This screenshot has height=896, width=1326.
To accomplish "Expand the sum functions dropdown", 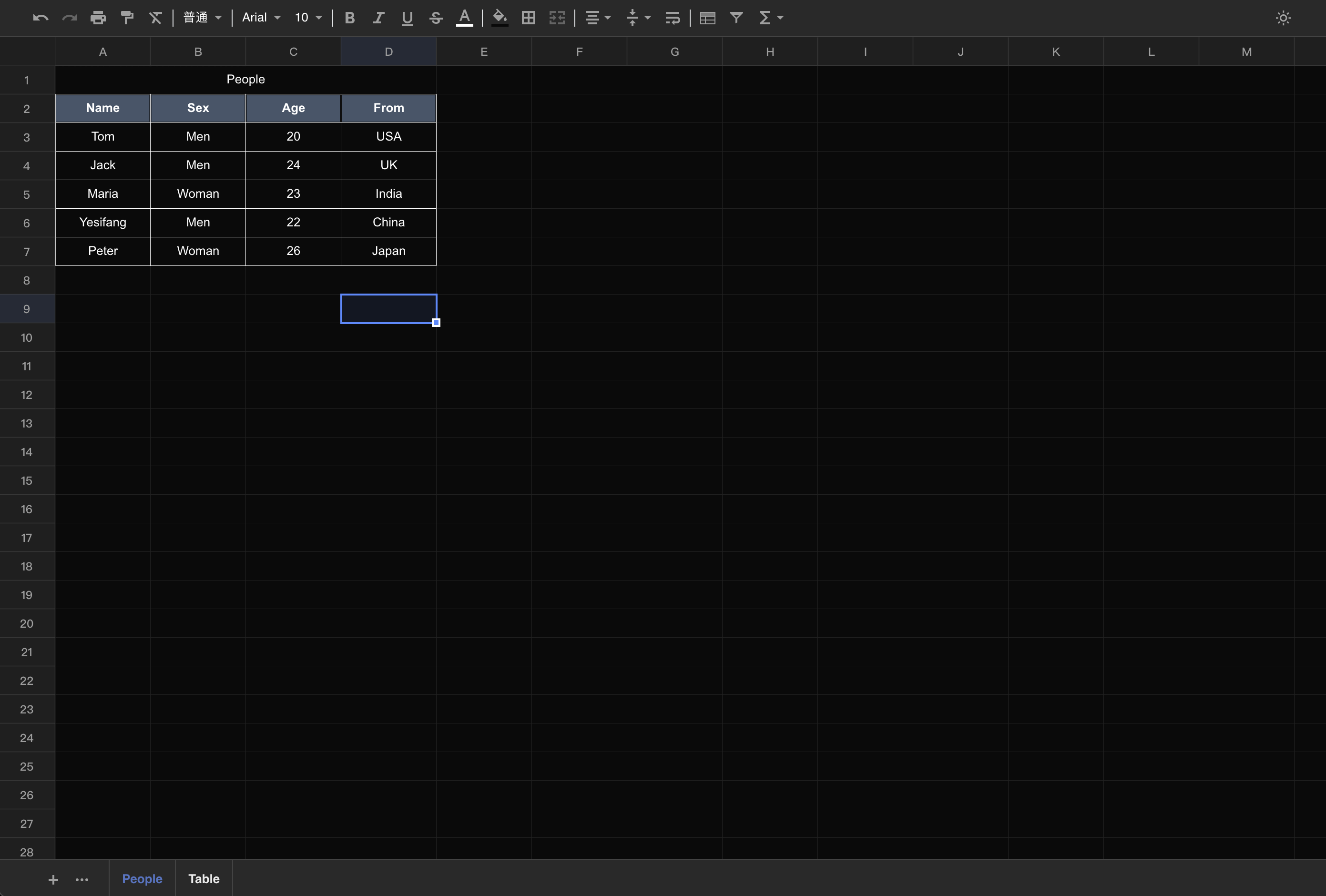I will (x=771, y=18).
